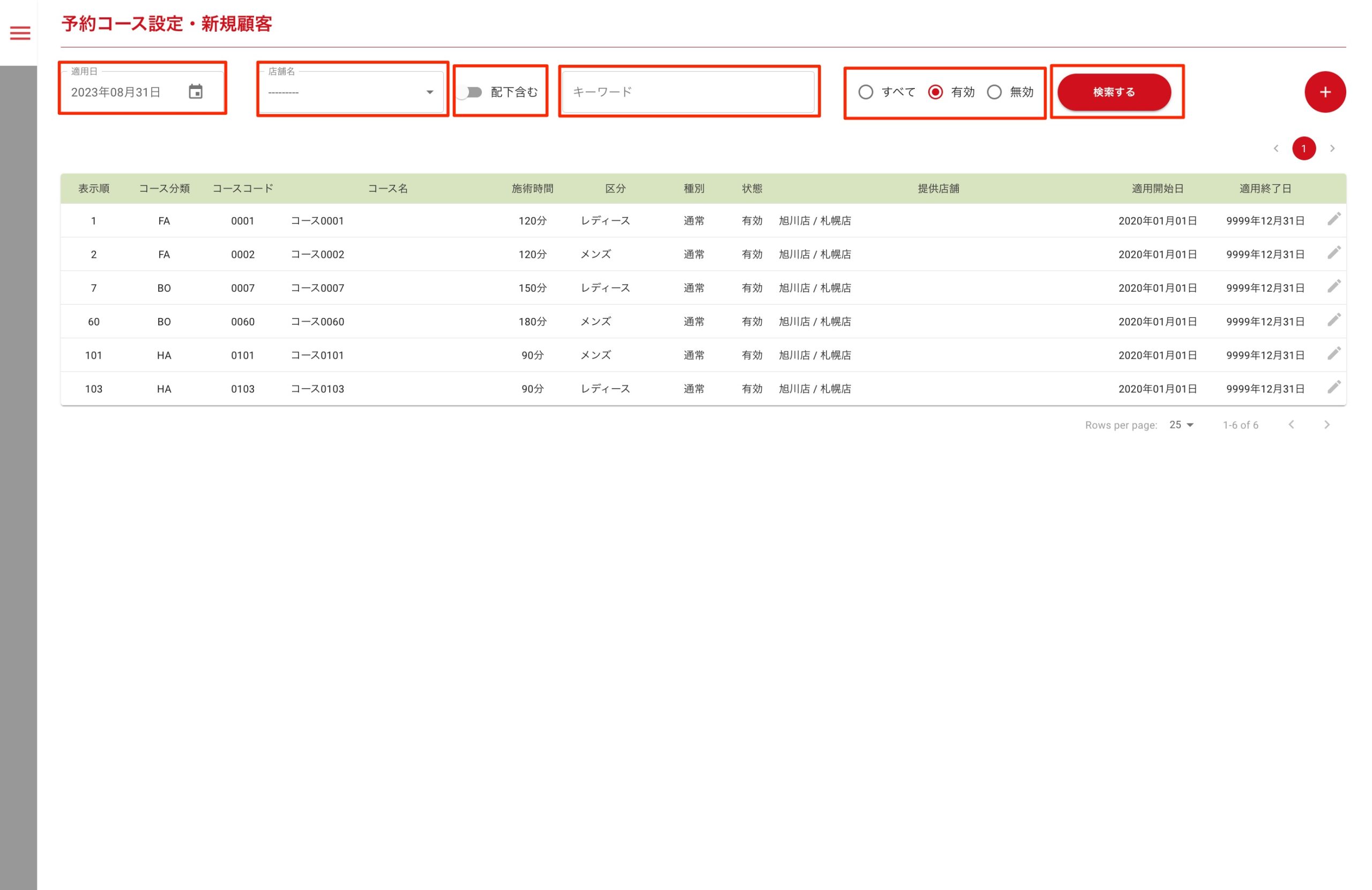Click pencil icon for コース0060
This screenshot has height=890, width=1372.
(x=1333, y=320)
